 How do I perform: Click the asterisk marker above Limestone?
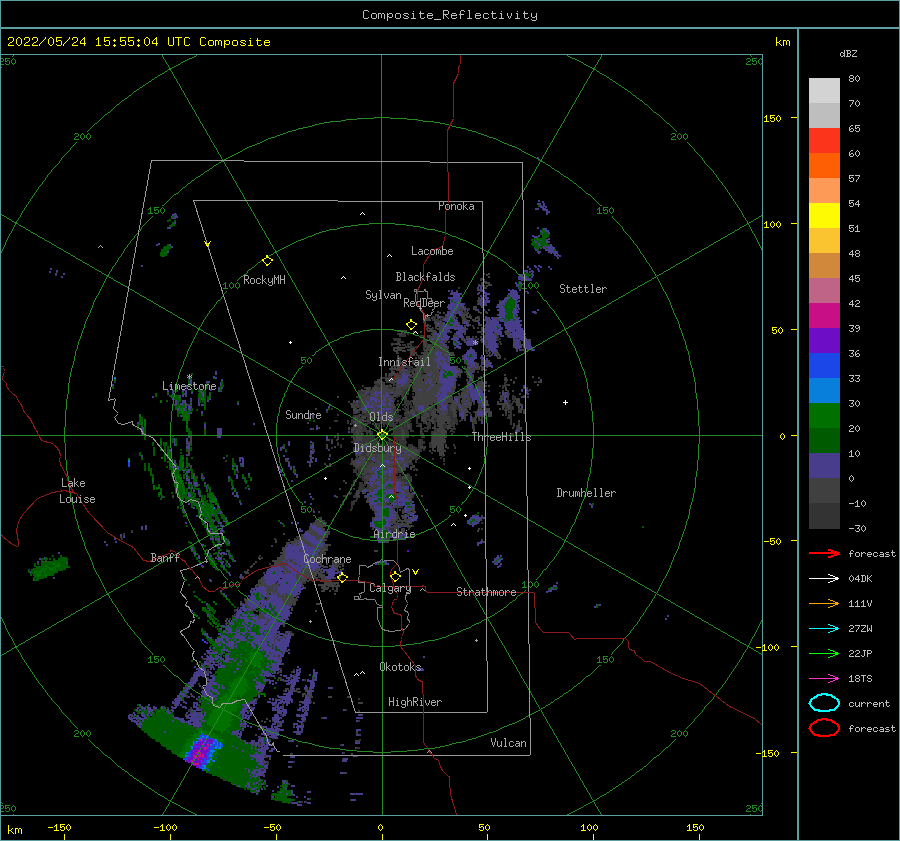click(x=189, y=377)
